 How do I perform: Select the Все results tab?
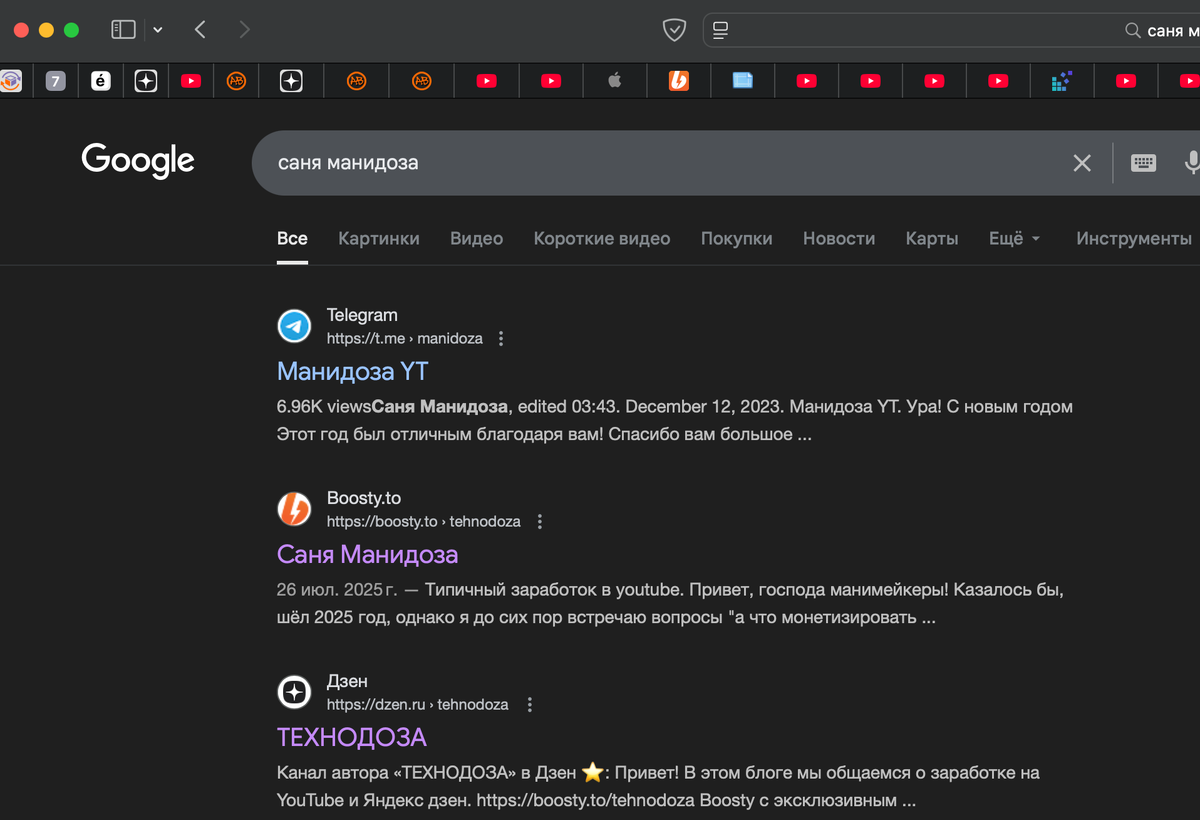(x=292, y=238)
